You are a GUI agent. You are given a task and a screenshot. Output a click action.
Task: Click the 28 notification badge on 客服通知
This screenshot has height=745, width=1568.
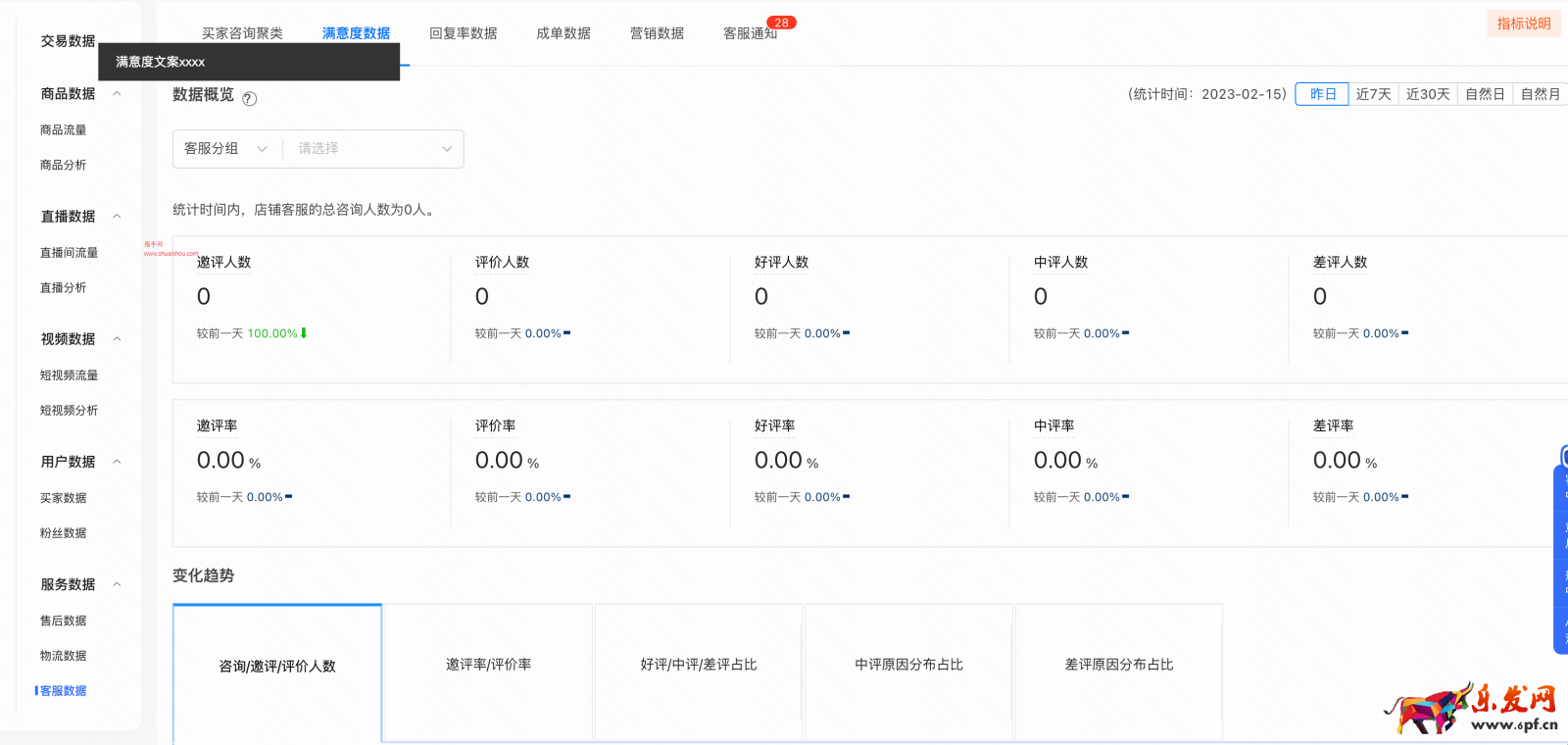pos(781,23)
